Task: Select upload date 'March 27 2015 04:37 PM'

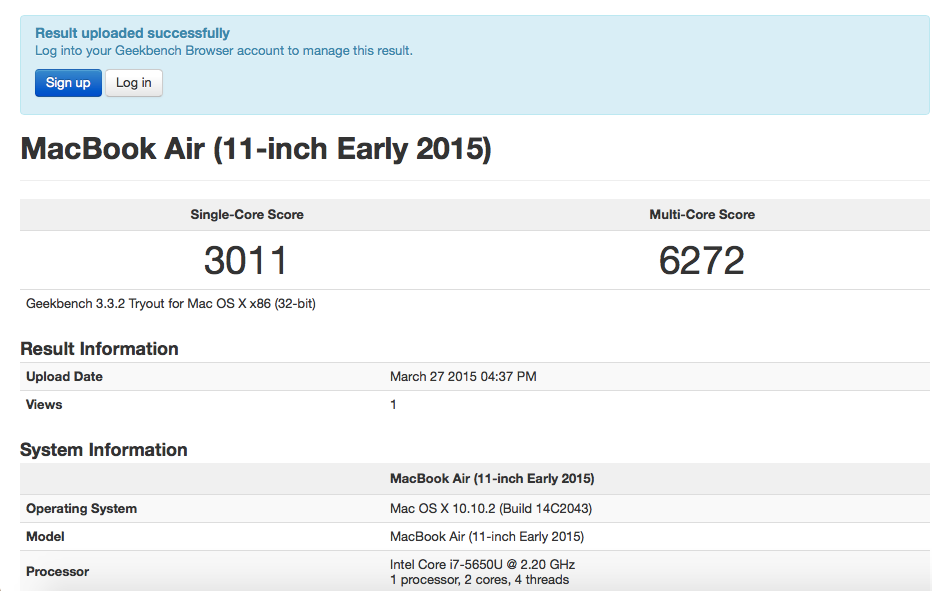Action: click(463, 376)
